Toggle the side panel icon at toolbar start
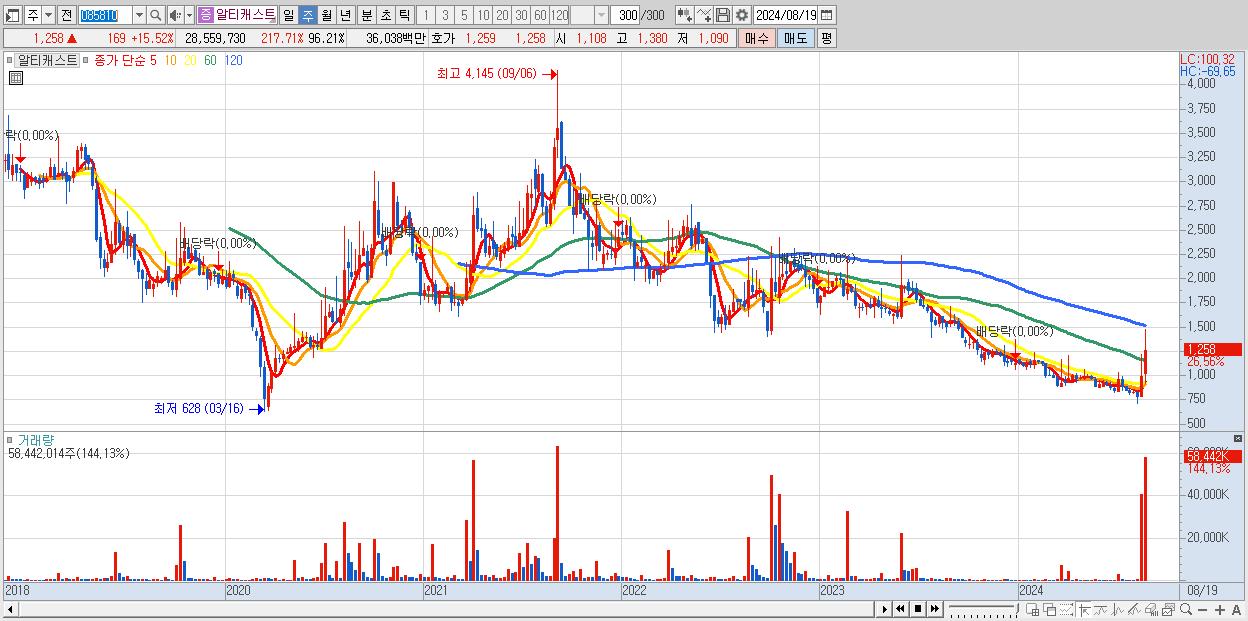 13,15
